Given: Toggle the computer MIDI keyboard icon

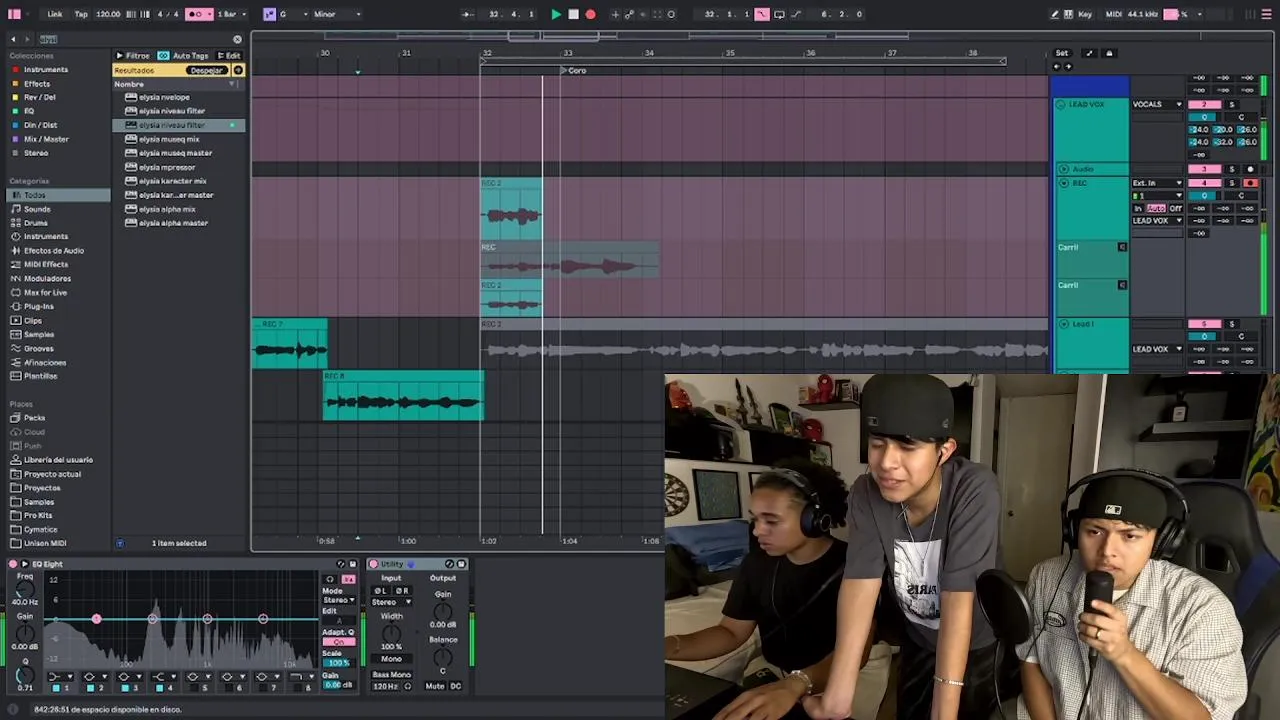Looking at the screenshot, I should [1068, 14].
